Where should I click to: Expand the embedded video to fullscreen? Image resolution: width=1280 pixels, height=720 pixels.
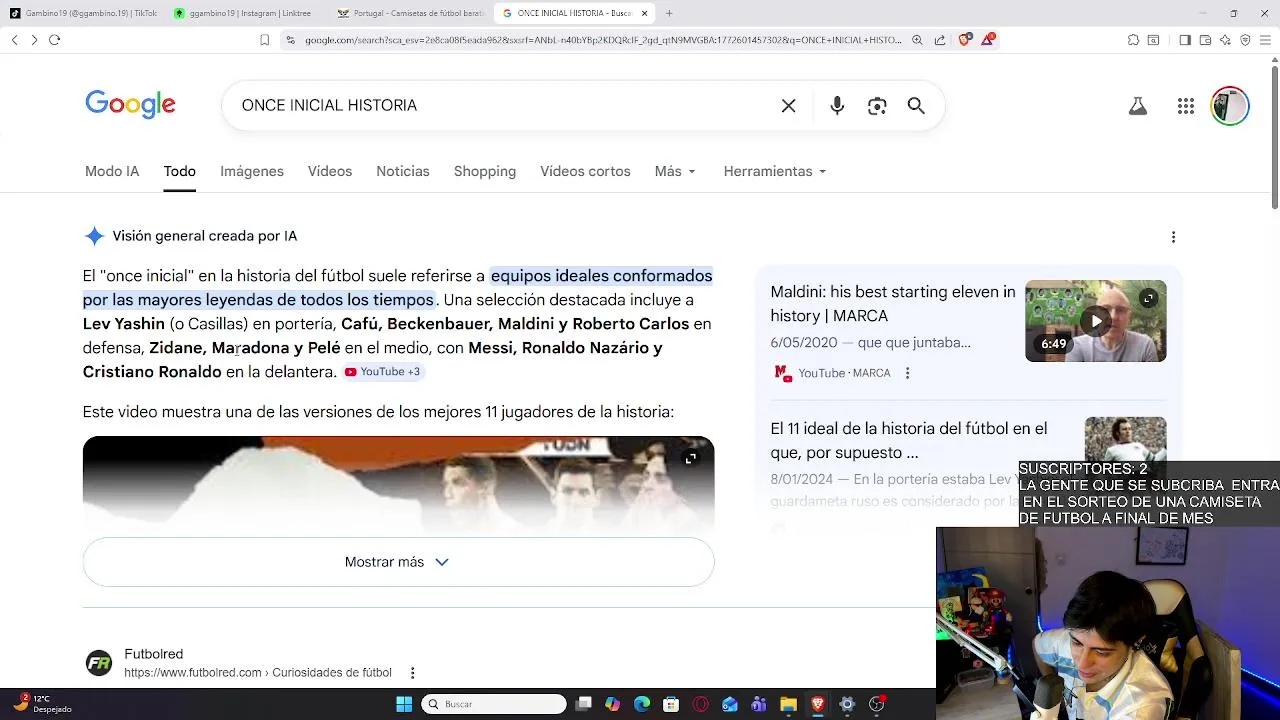pos(690,459)
